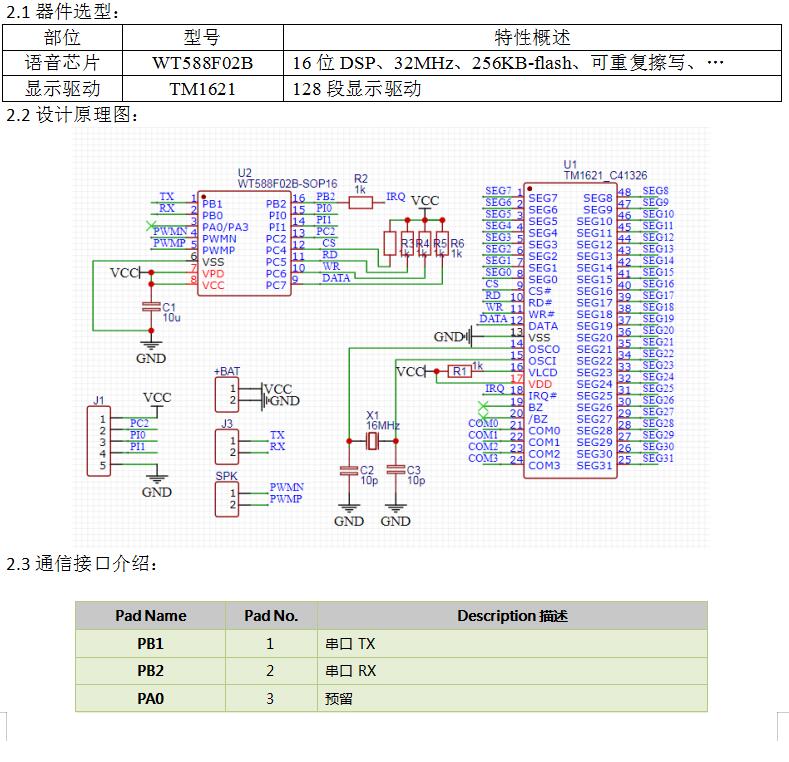
Task: Click the 'TM1621' model cell in the table
Action: pyautogui.click(x=203, y=89)
